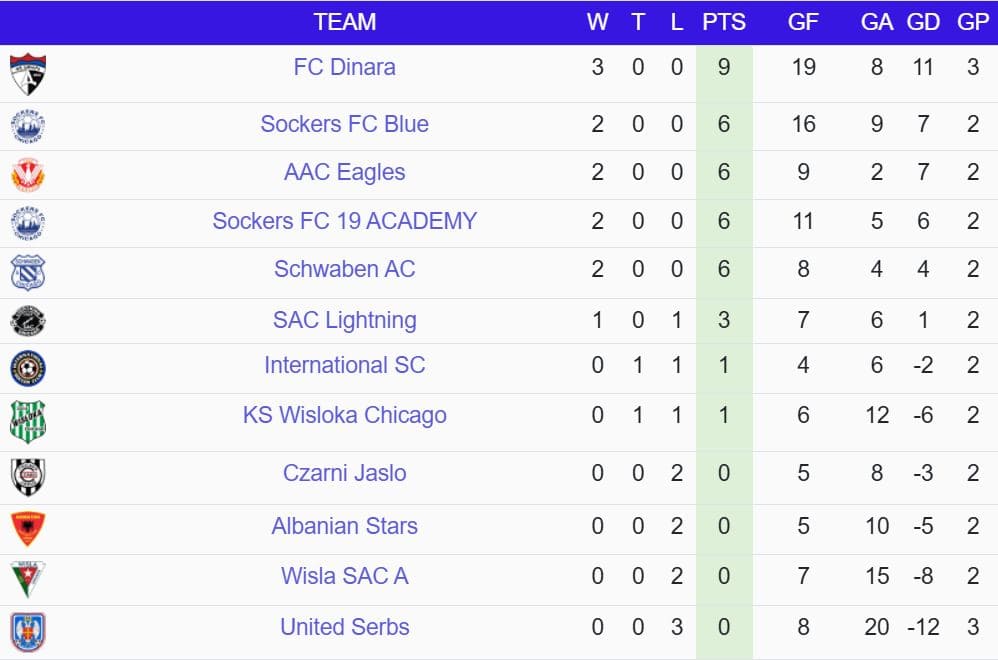Click the KS Wisloka Chicago green crest
This screenshot has height=660, width=998.
point(28,421)
